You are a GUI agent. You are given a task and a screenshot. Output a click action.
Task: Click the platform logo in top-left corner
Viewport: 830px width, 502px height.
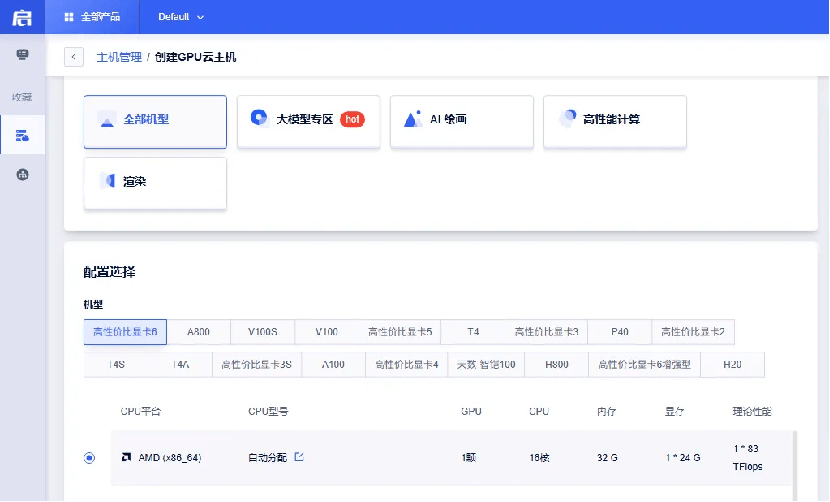(22, 17)
